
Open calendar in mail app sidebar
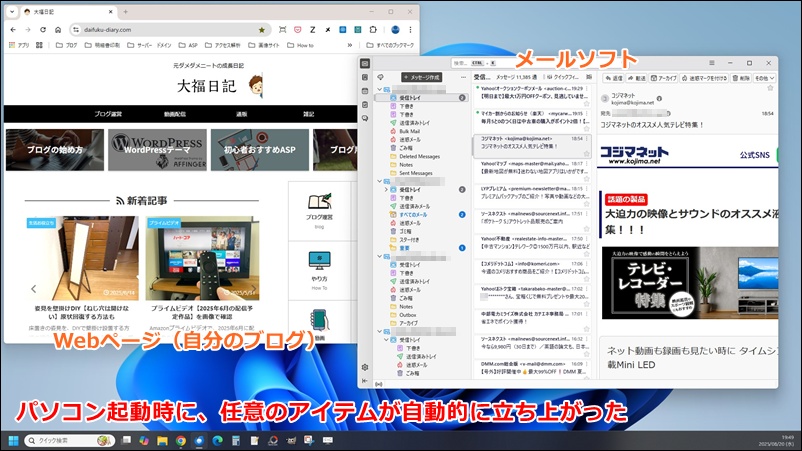coord(365,91)
